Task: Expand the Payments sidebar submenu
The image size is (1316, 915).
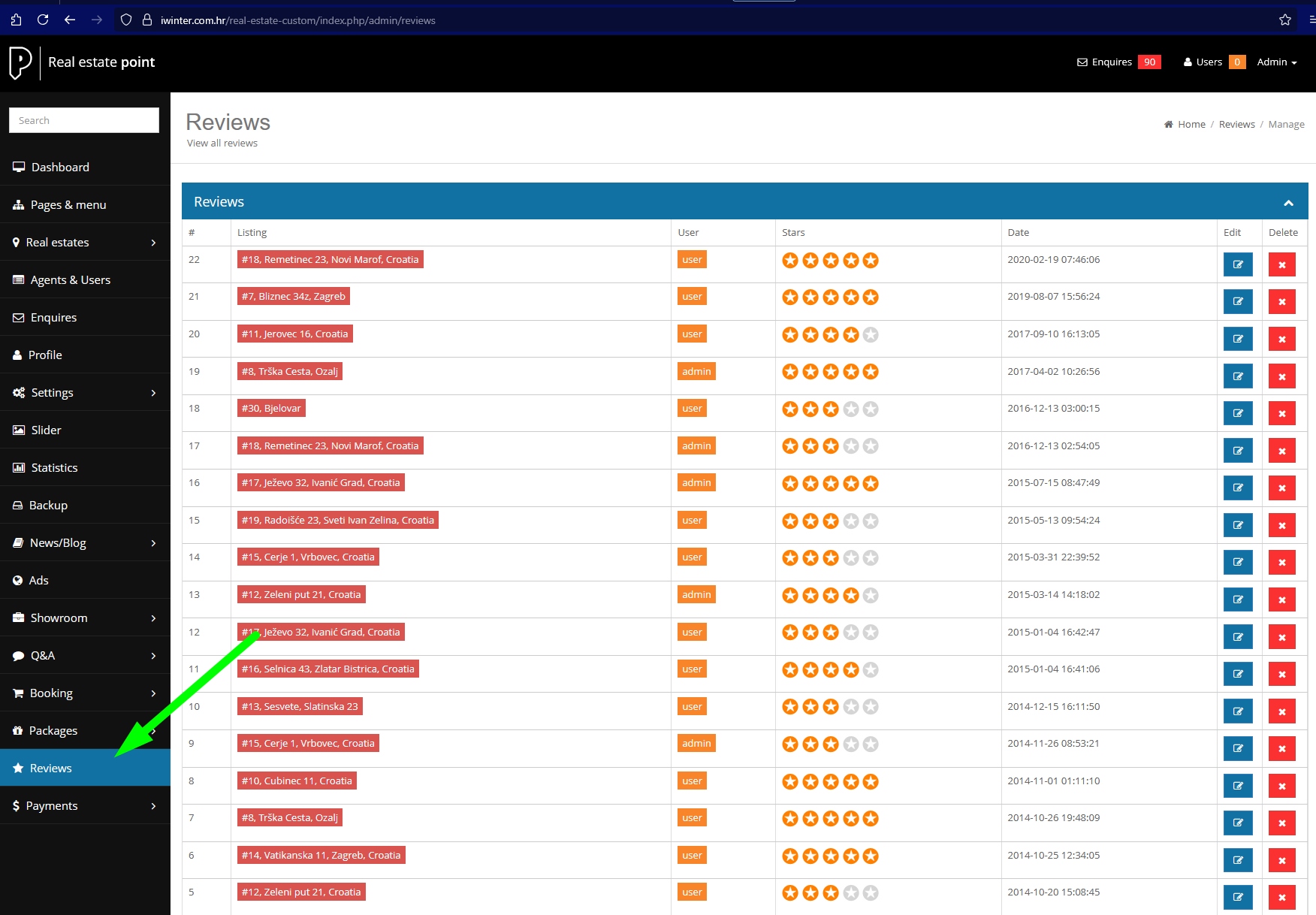Action: click(x=153, y=806)
